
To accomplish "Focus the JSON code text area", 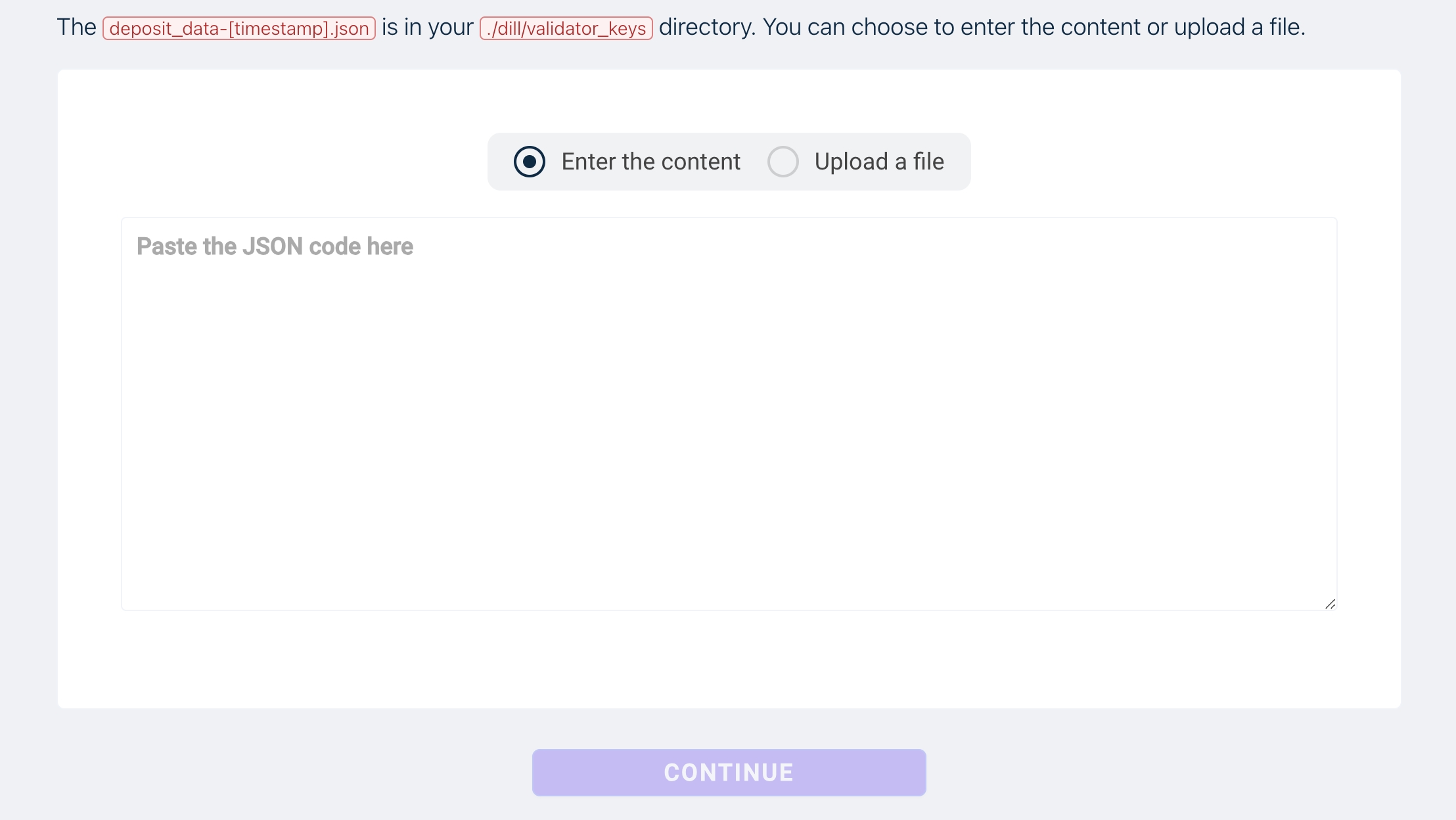I will [x=728, y=414].
